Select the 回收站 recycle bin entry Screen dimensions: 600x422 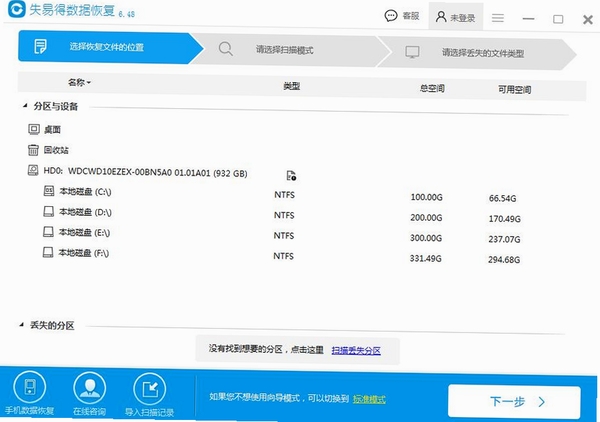pyautogui.click(x=56, y=150)
